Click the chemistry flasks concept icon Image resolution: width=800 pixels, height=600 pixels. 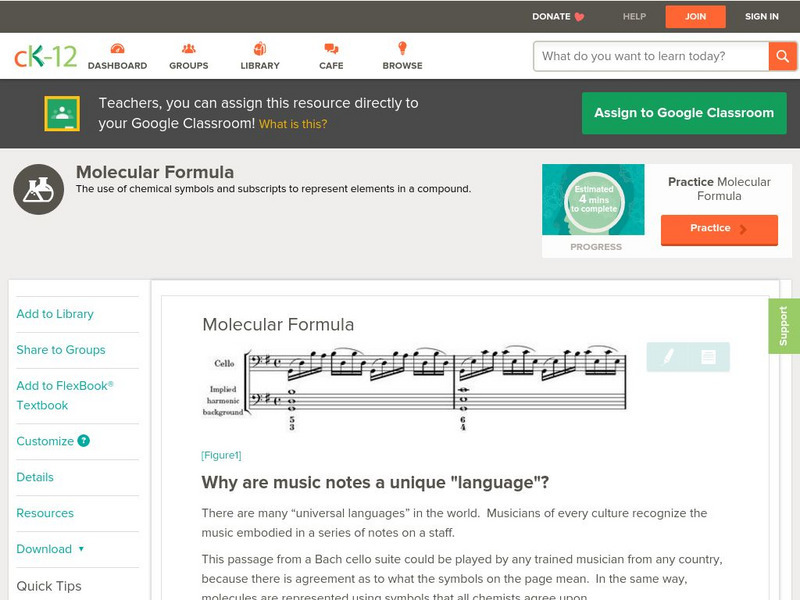pos(39,189)
